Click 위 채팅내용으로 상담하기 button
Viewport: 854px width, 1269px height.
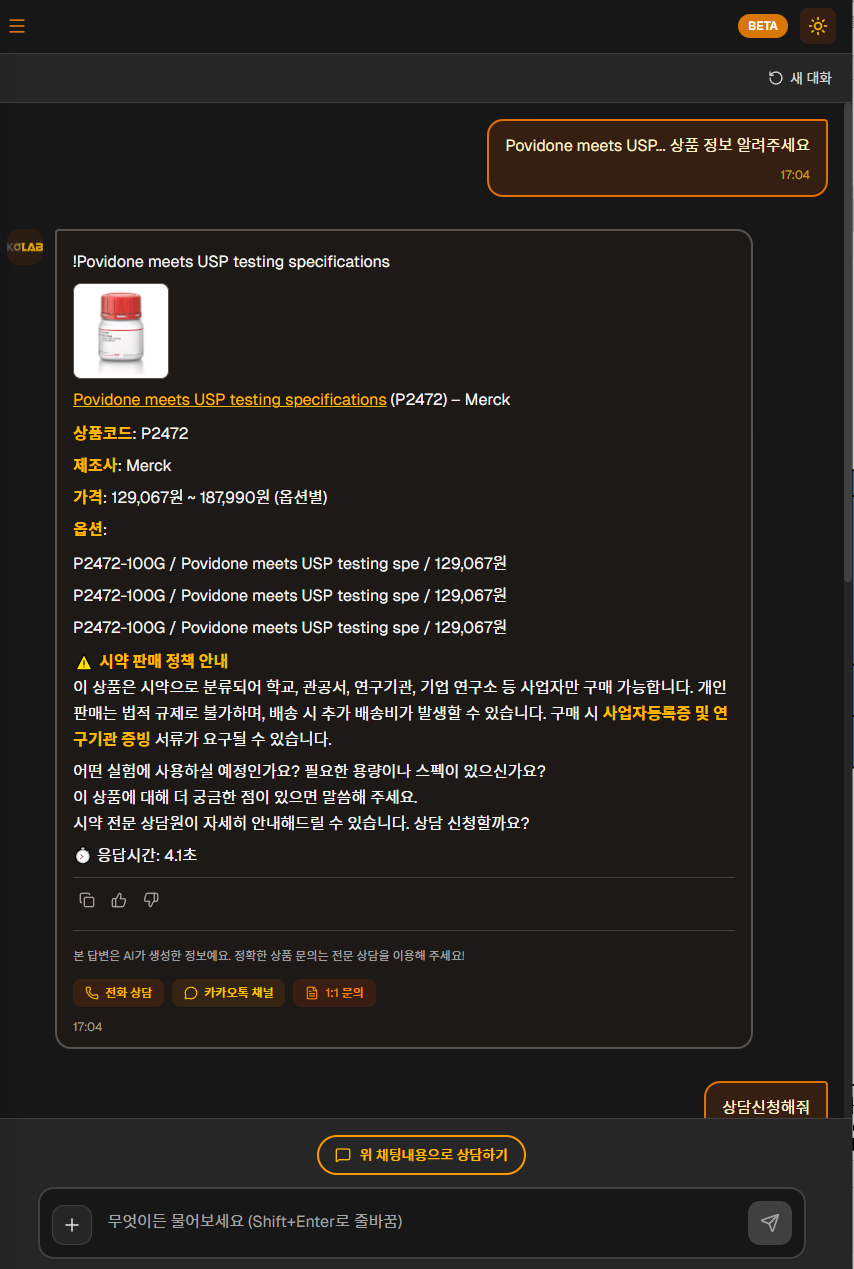coord(421,1155)
